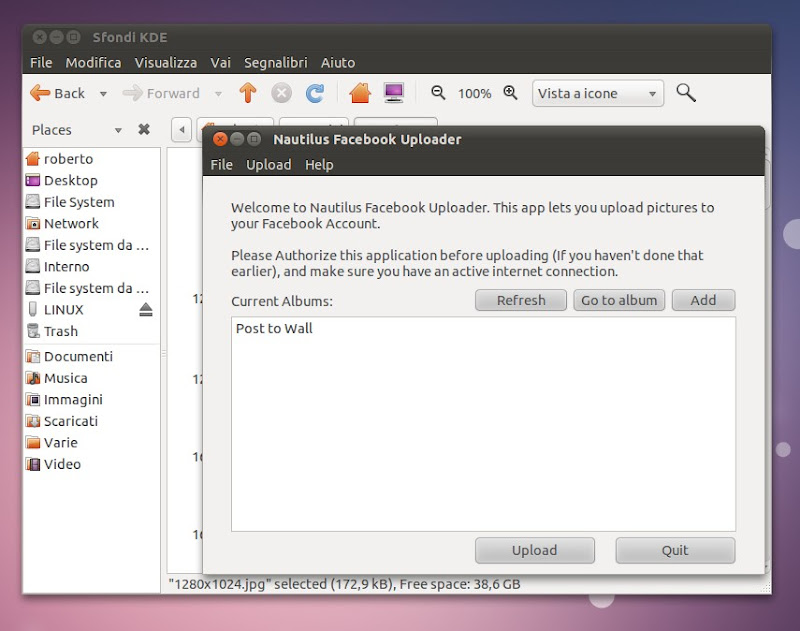Open the Upload menu in Facebook Uploader

click(x=268, y=165)
